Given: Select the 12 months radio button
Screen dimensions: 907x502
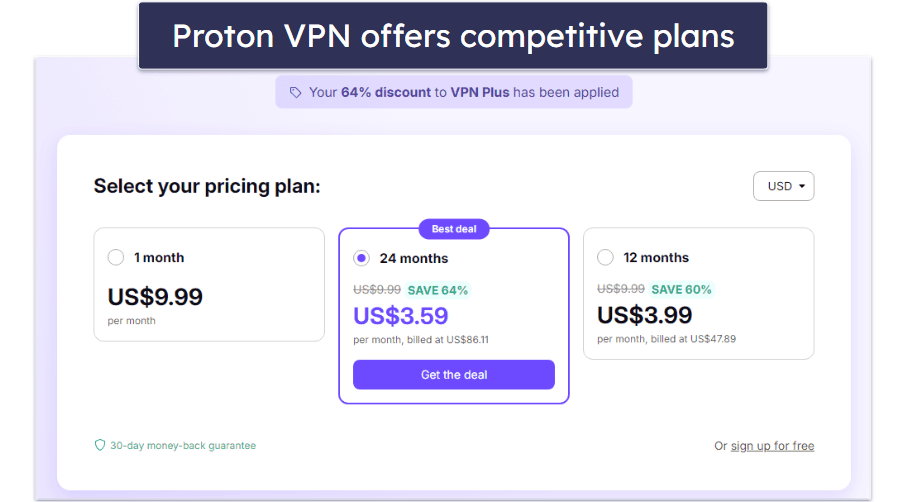Looking at the screenshot, I should point(605,257).
